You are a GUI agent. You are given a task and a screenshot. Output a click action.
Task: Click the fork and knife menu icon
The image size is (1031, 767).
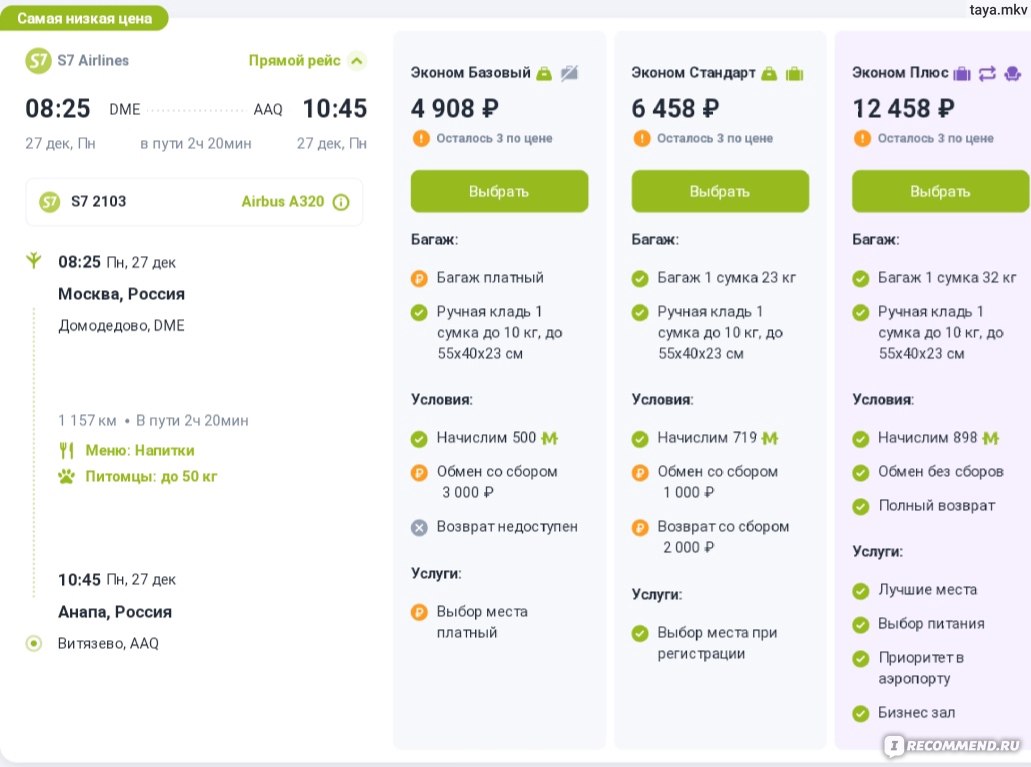coord(67,450)
